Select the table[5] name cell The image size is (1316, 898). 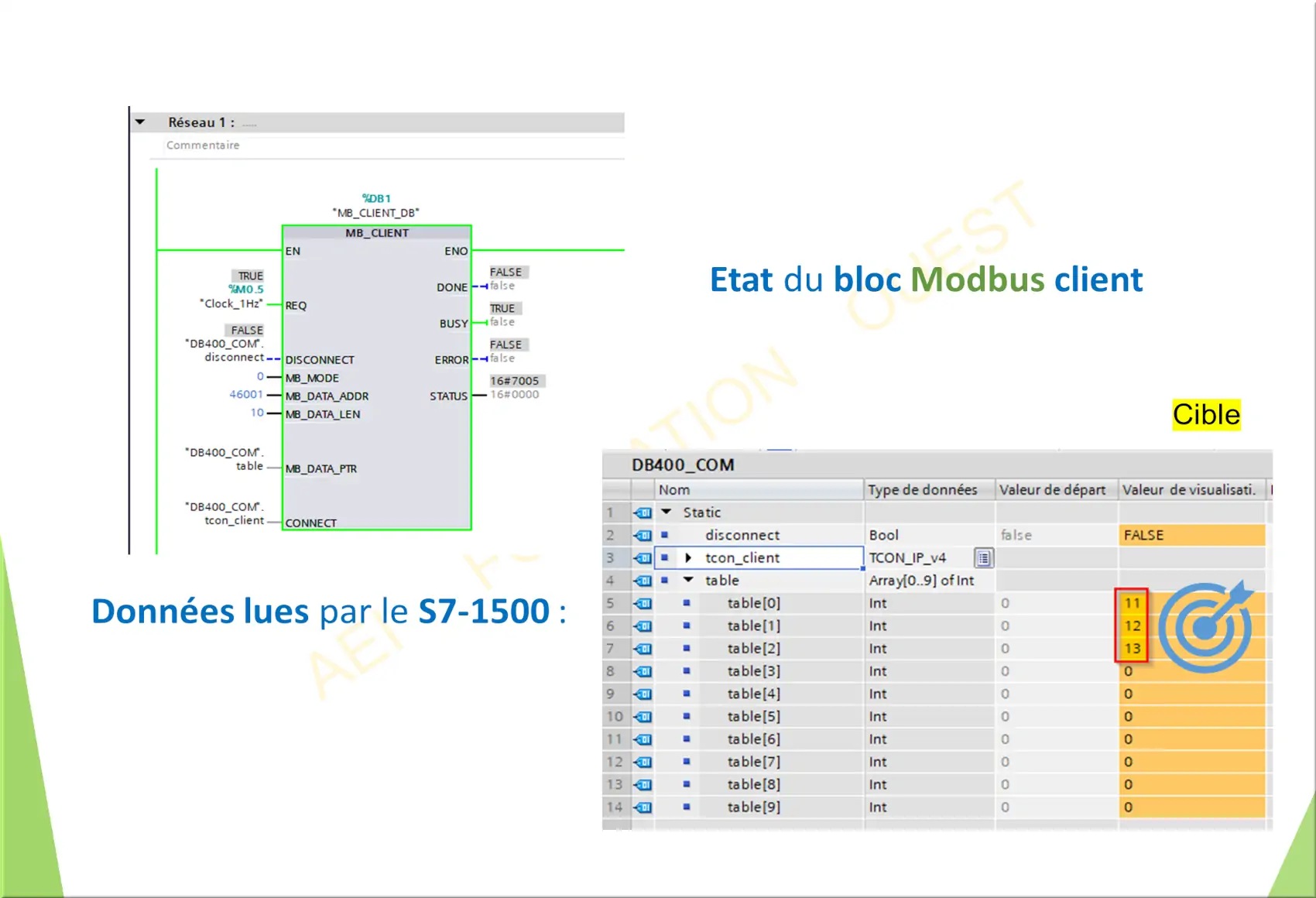tap(759, 716)
